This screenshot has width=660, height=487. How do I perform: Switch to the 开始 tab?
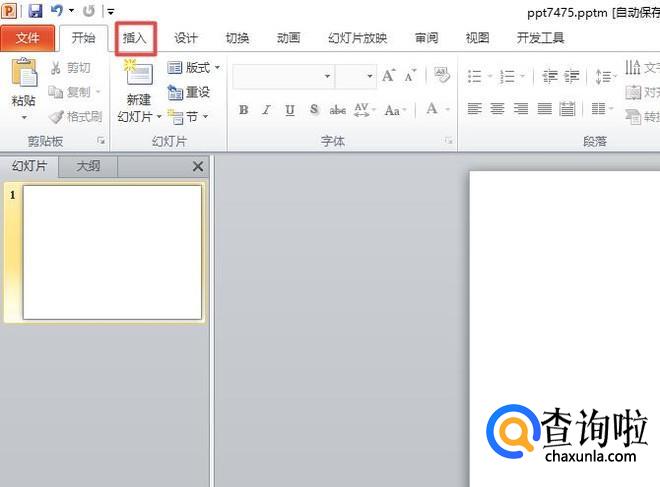(83, 38)
